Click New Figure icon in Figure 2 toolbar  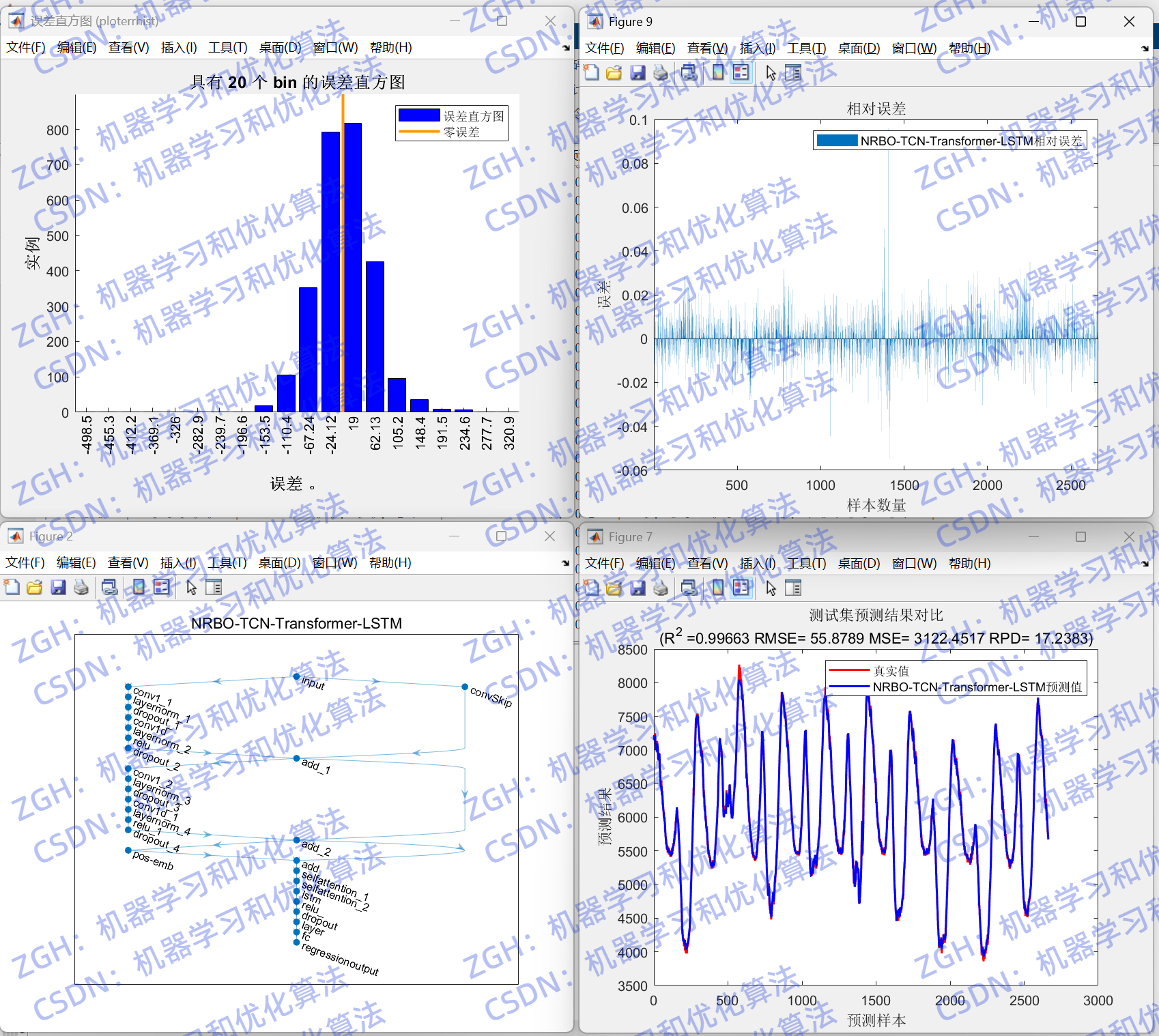[x=12, y=587]
